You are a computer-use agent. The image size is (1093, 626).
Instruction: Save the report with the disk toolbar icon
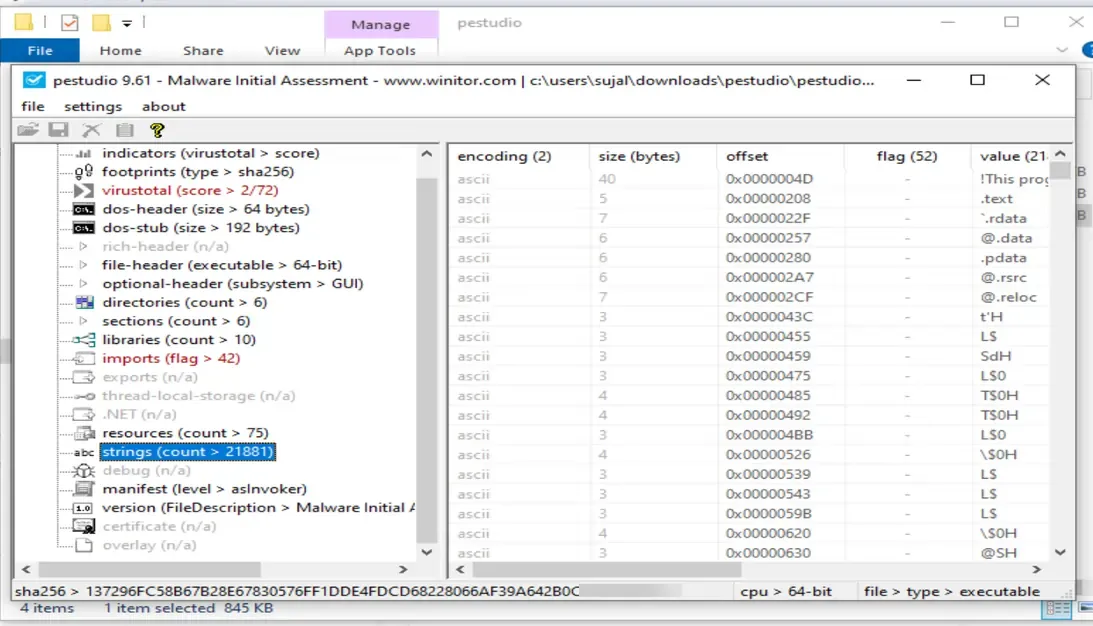click(60, 130)
